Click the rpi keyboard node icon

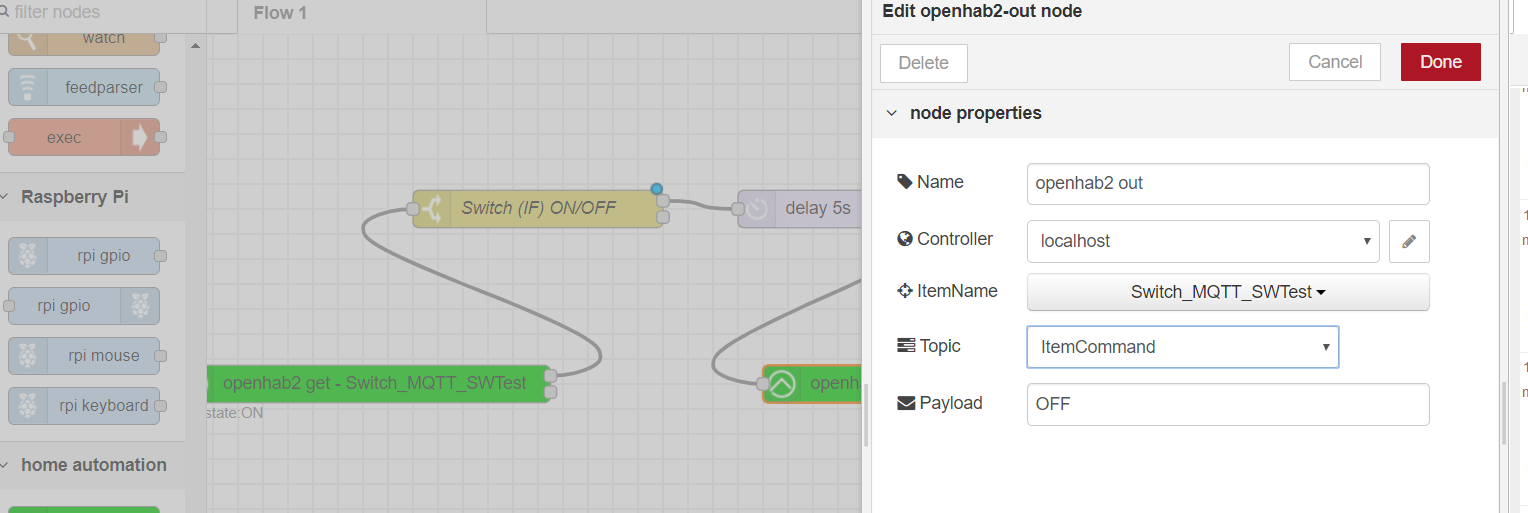[27, 406]
